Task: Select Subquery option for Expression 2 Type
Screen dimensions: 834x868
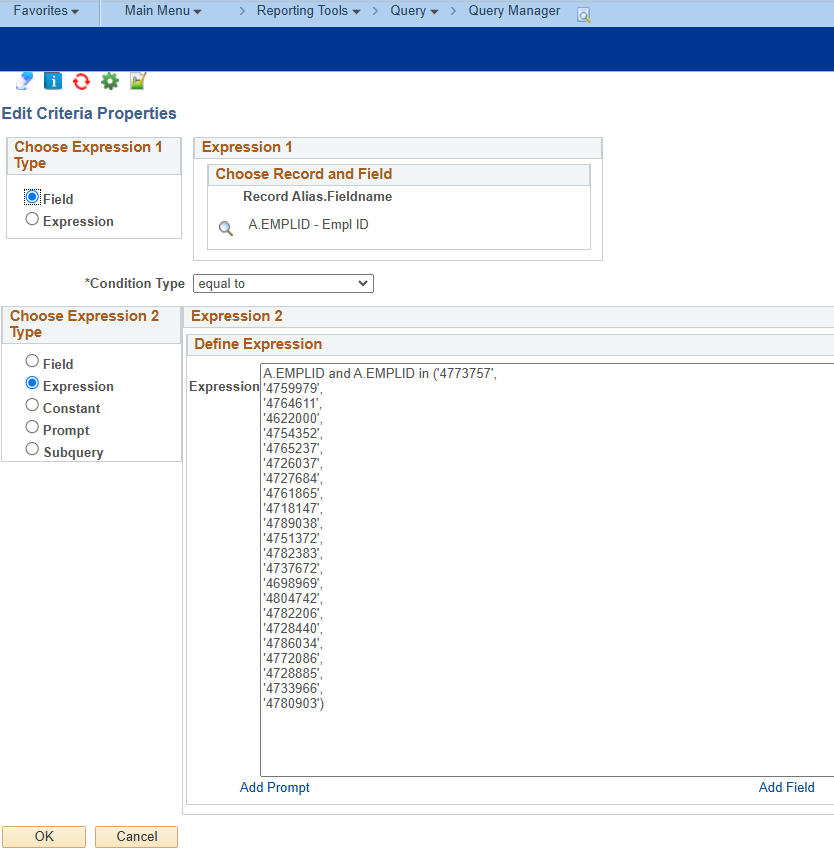Action: (32, 451)
